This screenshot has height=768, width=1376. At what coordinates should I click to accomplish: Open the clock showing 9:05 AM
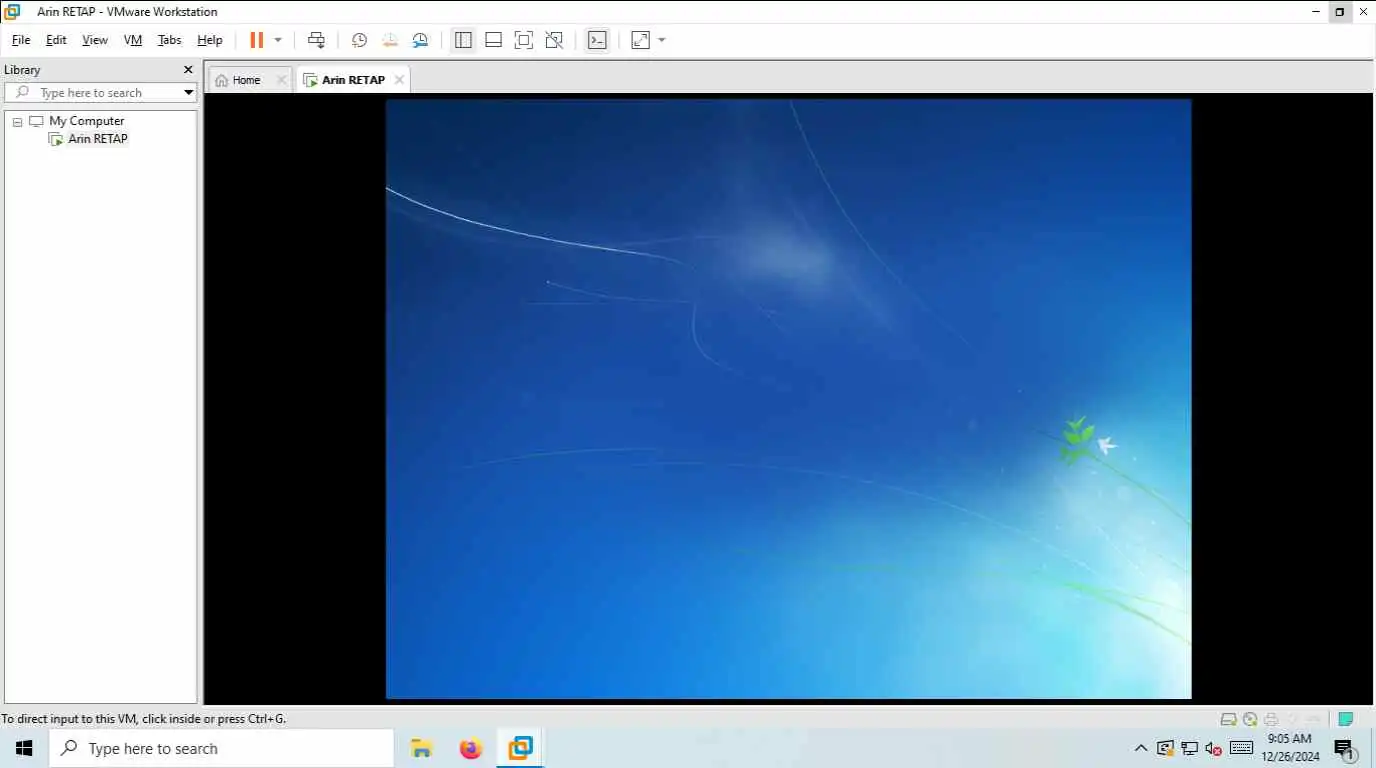pos(1290,748)
